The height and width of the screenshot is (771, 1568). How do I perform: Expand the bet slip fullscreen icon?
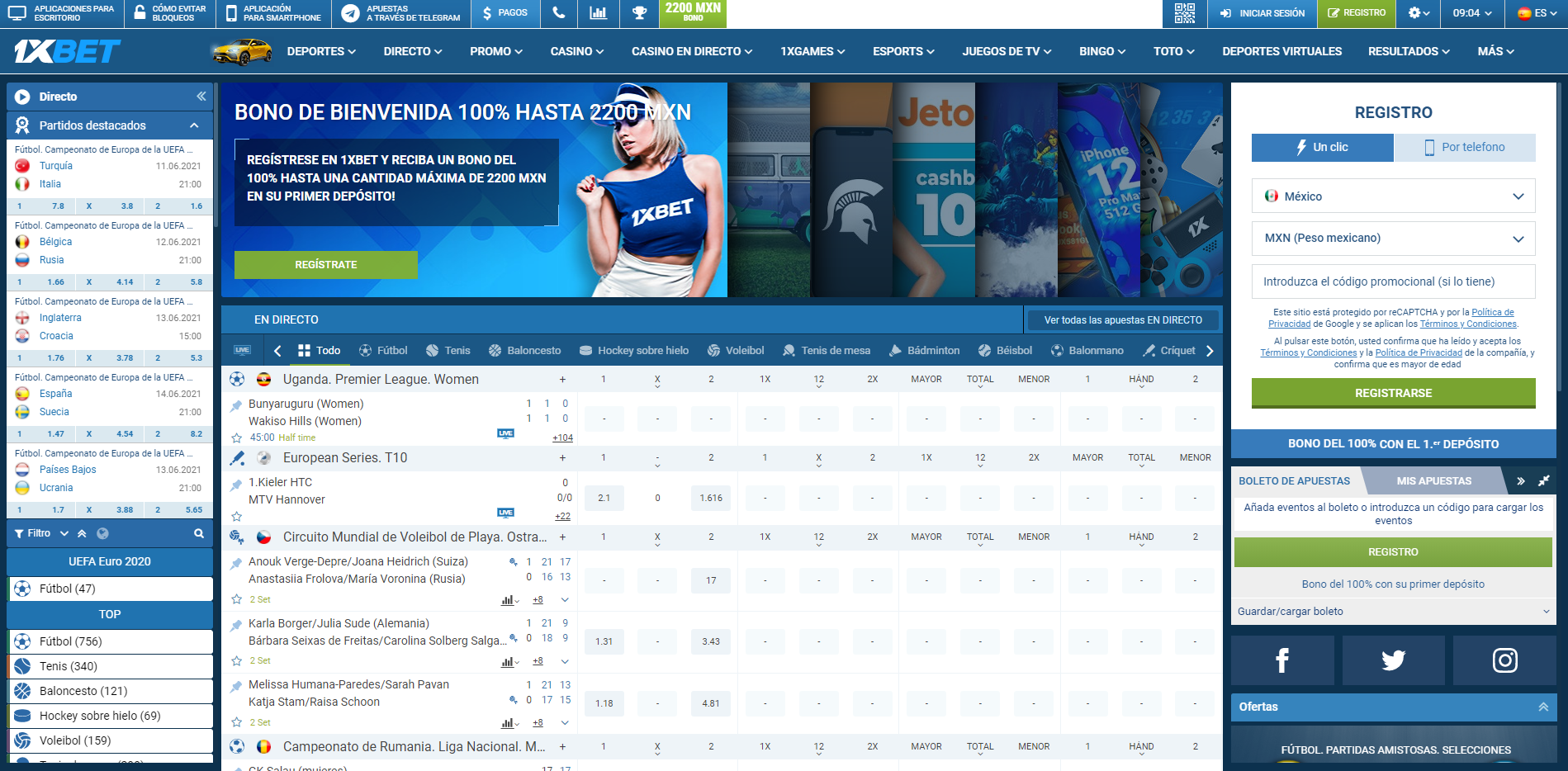pyautogui.click(x=1543, y=480)
